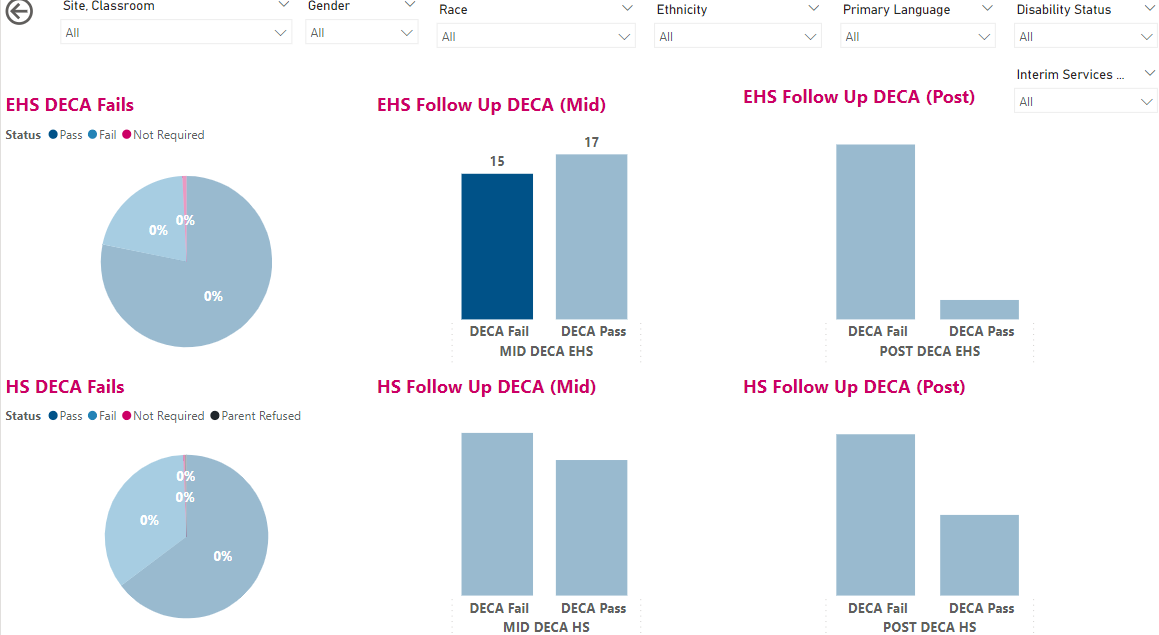Select Pass in the HS DECA Fails legend
The height and width of the screenshot is (635, 1159).
(66, 415)
